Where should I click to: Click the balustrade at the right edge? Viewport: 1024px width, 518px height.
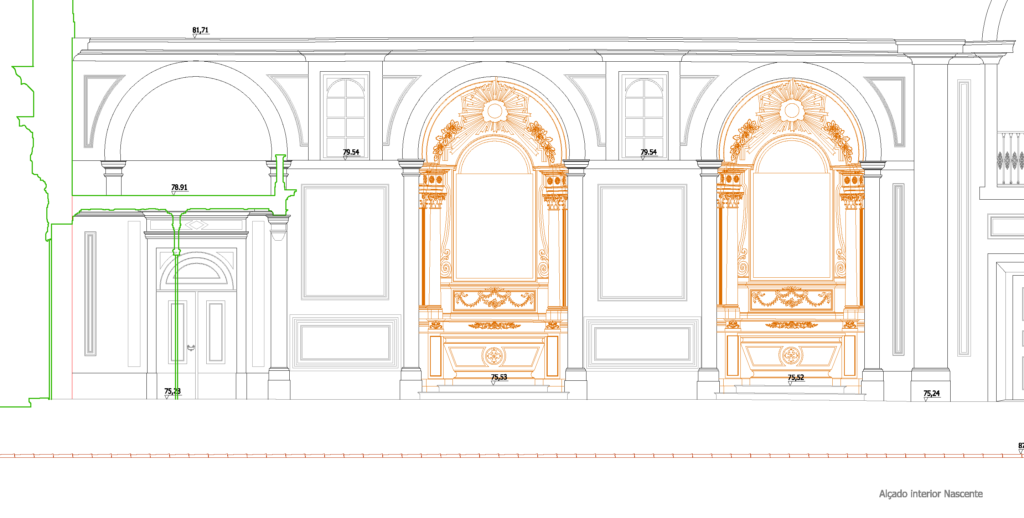(x=1010, y=160)
